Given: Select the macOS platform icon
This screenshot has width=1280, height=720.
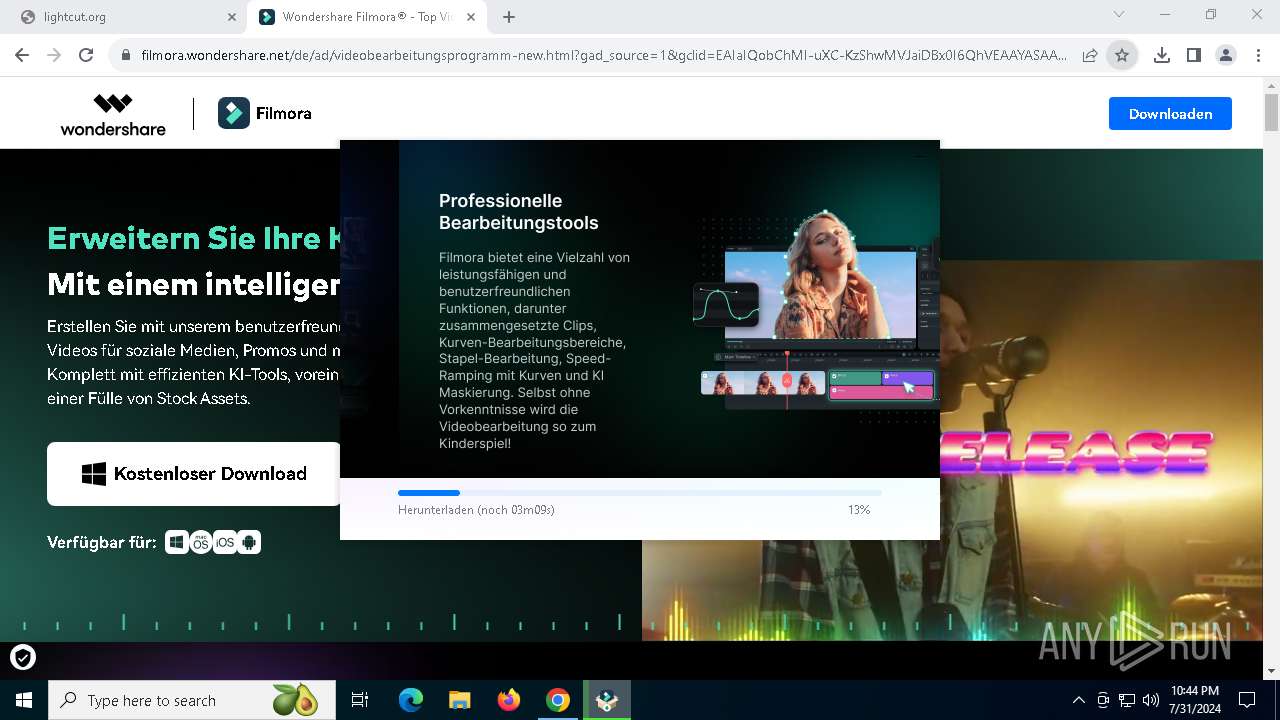Looking at the screenshot, I should (x=201, y=542).
